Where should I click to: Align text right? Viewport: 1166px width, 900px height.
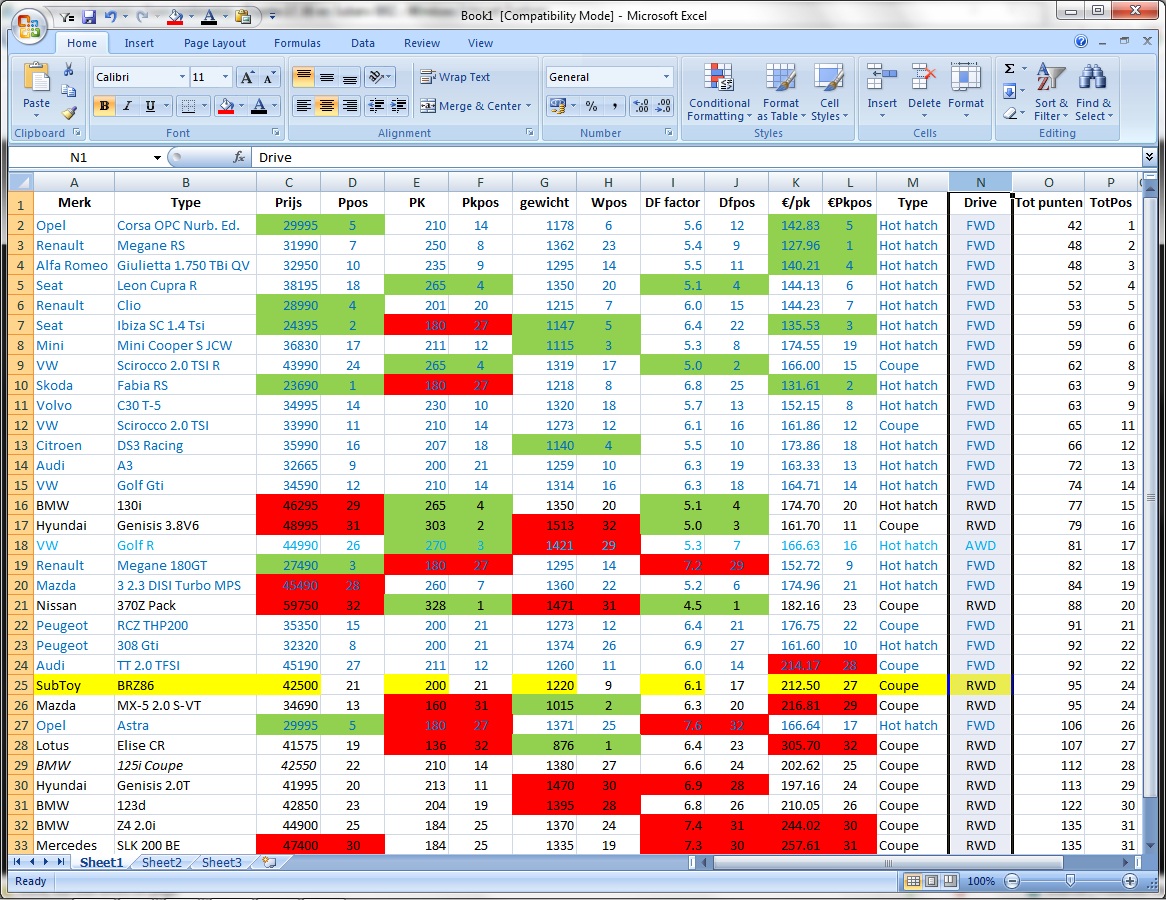tap(350, 106)
